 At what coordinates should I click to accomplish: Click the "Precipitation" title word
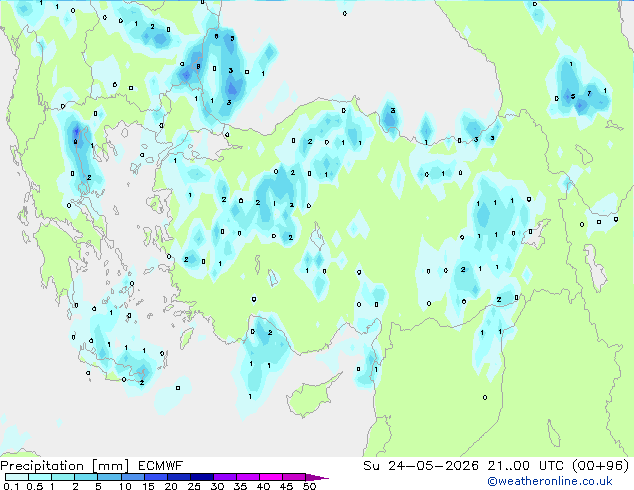pyautogui.click(x=42, y=466)
